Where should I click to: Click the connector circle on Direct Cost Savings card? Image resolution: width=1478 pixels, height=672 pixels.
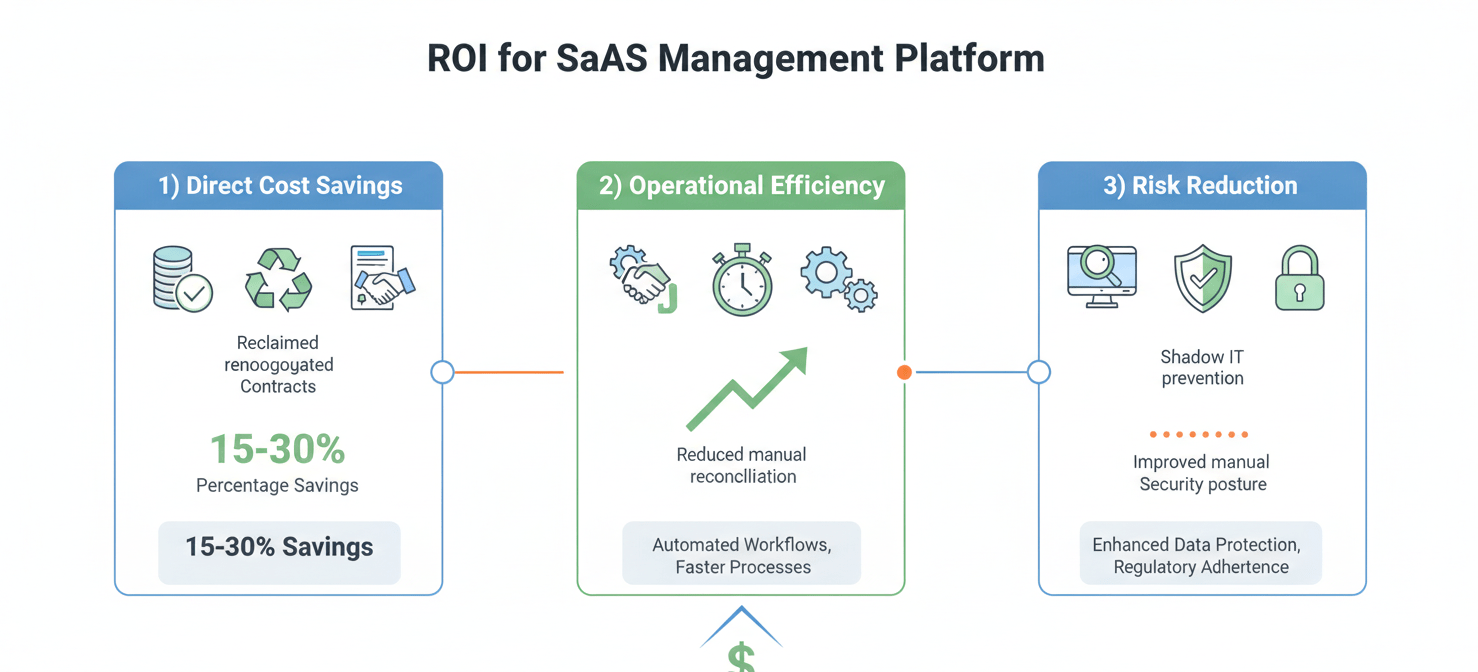click(x=442, y=372)
